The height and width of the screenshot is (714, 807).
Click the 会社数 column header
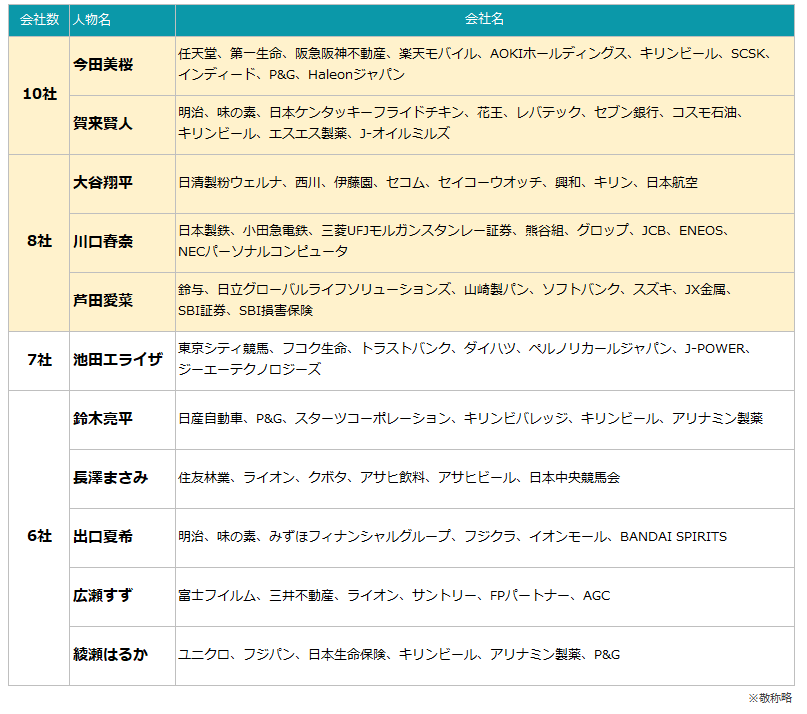click(39, 20)
